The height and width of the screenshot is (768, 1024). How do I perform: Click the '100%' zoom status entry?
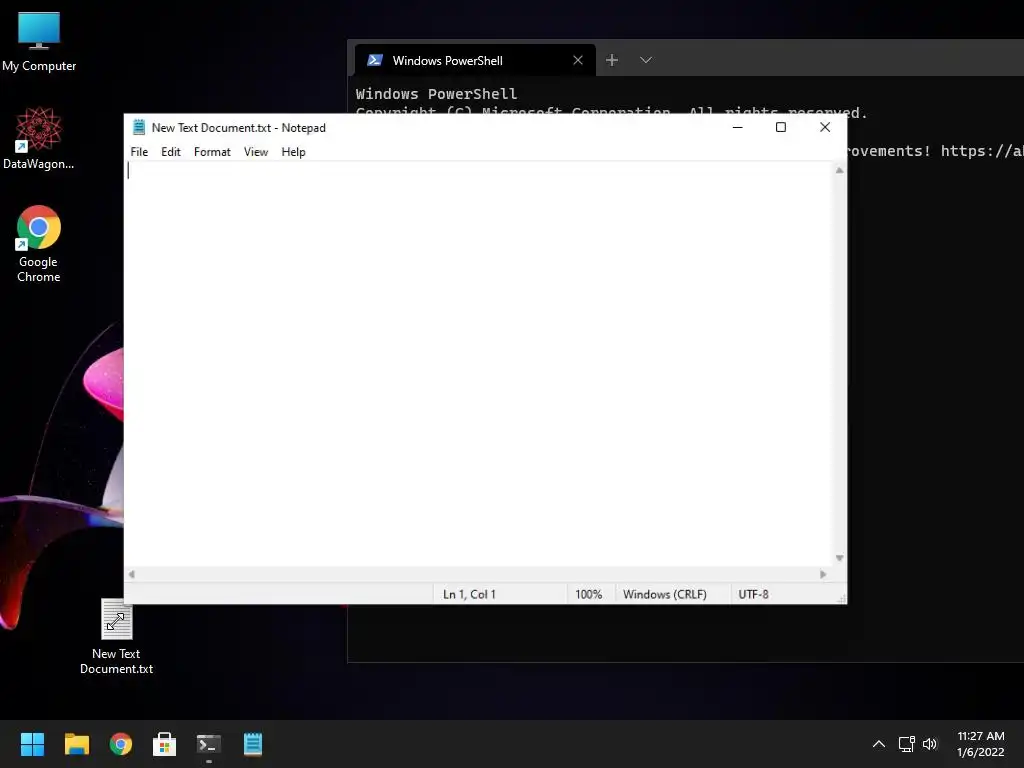(x=588, y=594)
